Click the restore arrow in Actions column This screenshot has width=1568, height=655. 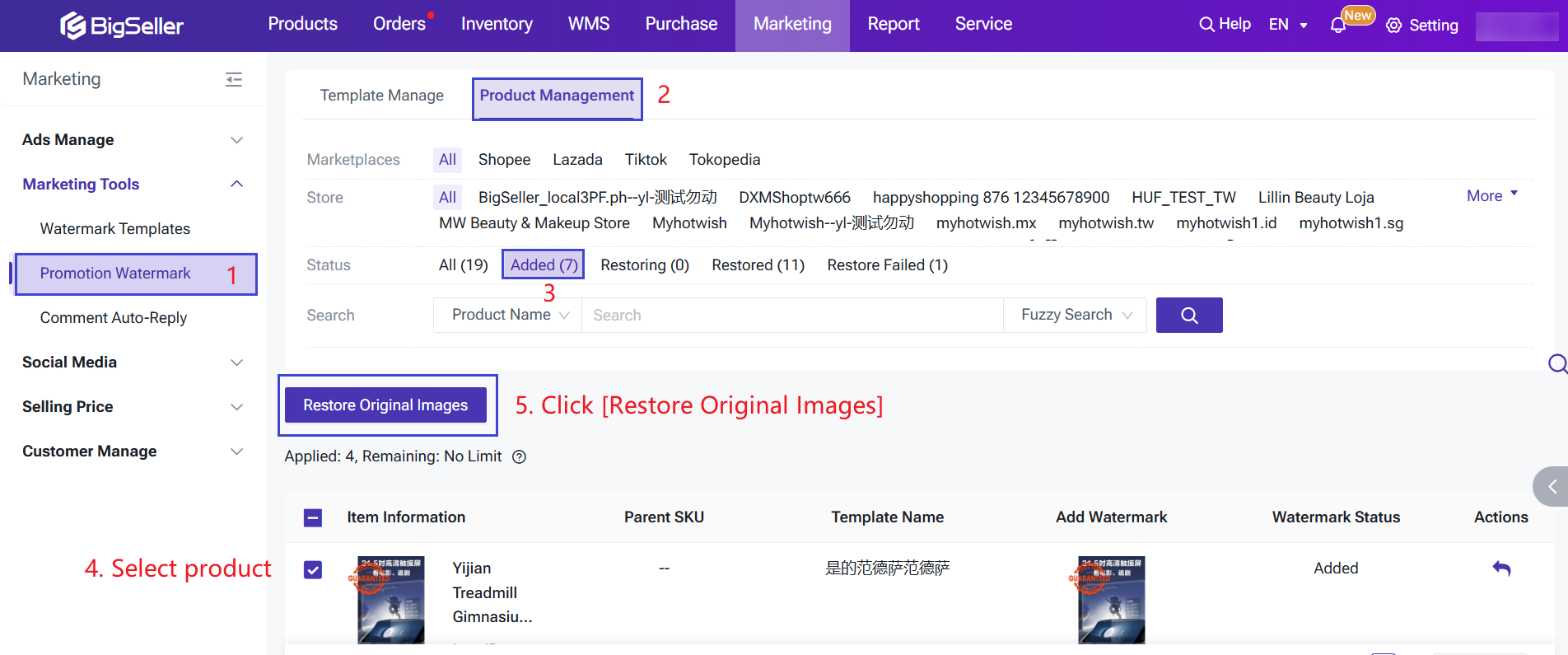coord(1500,568)
